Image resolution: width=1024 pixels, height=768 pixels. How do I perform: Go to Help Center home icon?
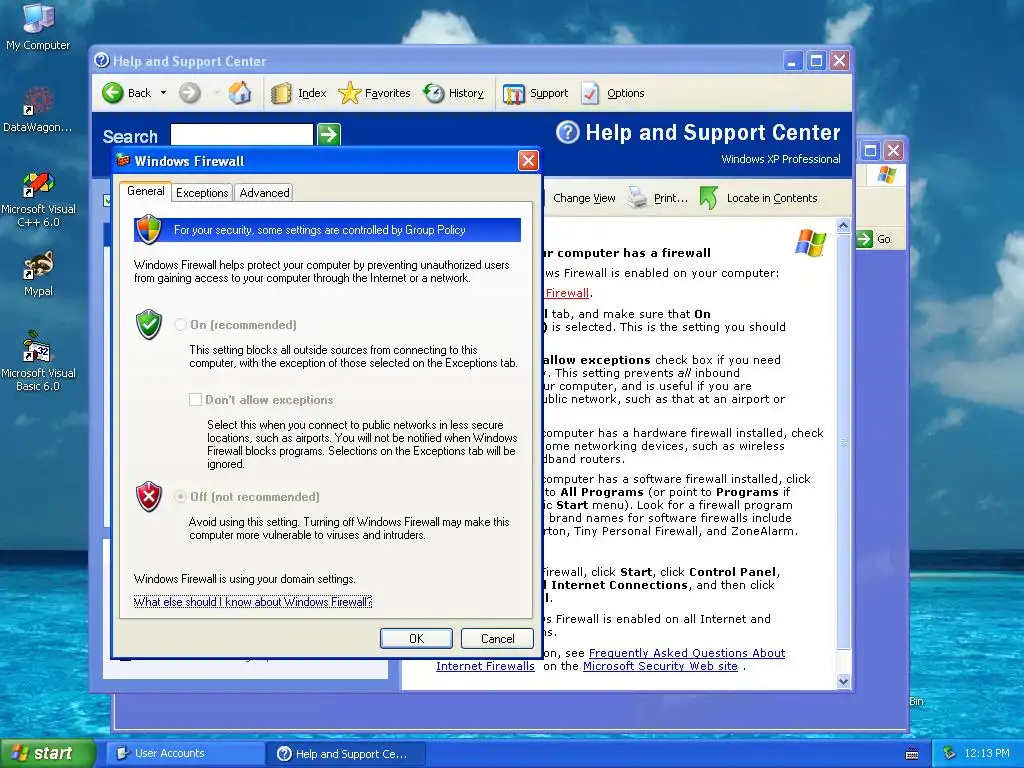[x=240, y=93]
